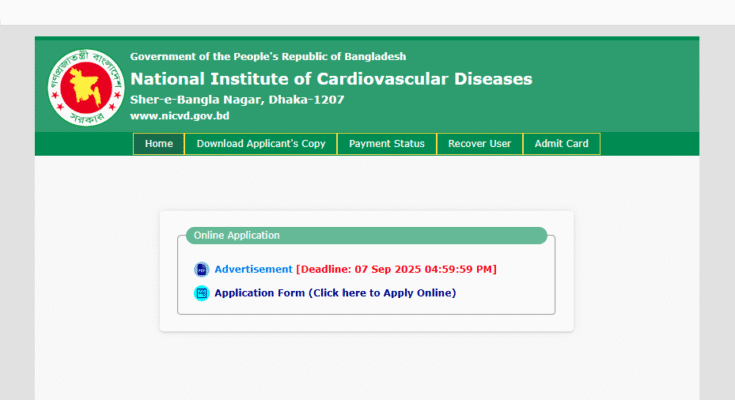Viewport: 735px width, 400px height.
Task: Click Government of the People's Republic text
Action: click(268, 57)
